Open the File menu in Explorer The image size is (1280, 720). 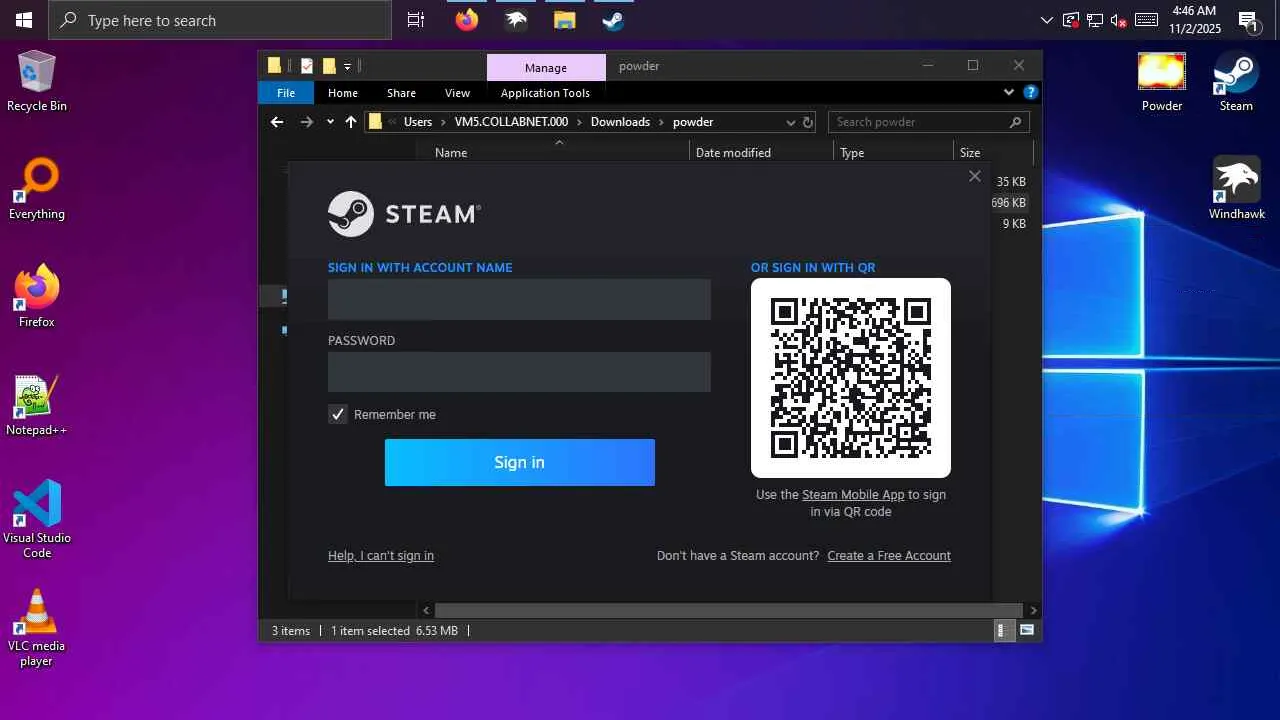click(286, 93)
